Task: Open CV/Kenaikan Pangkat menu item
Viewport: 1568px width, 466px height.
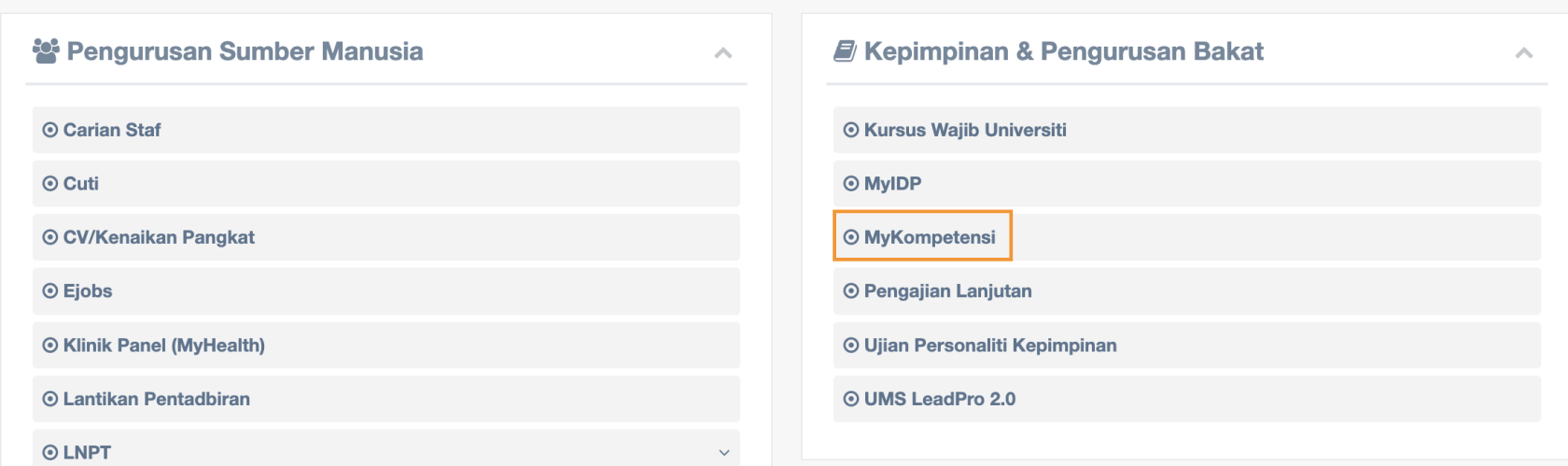Action: tap(386, 237)
